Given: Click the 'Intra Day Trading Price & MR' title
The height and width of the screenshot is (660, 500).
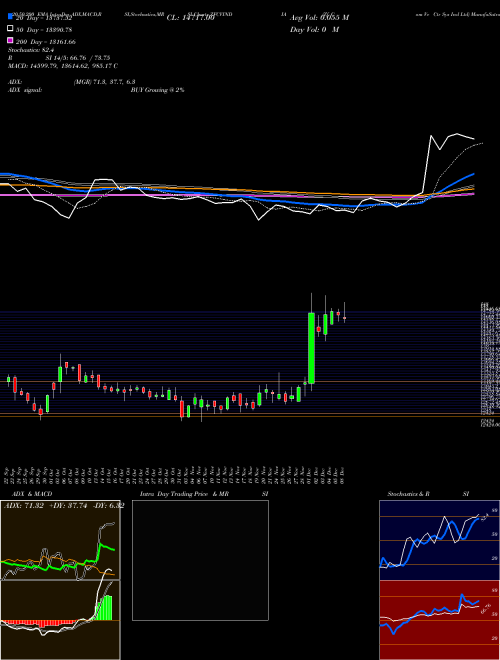Looking at the screenshot, I should pos(184,494).
